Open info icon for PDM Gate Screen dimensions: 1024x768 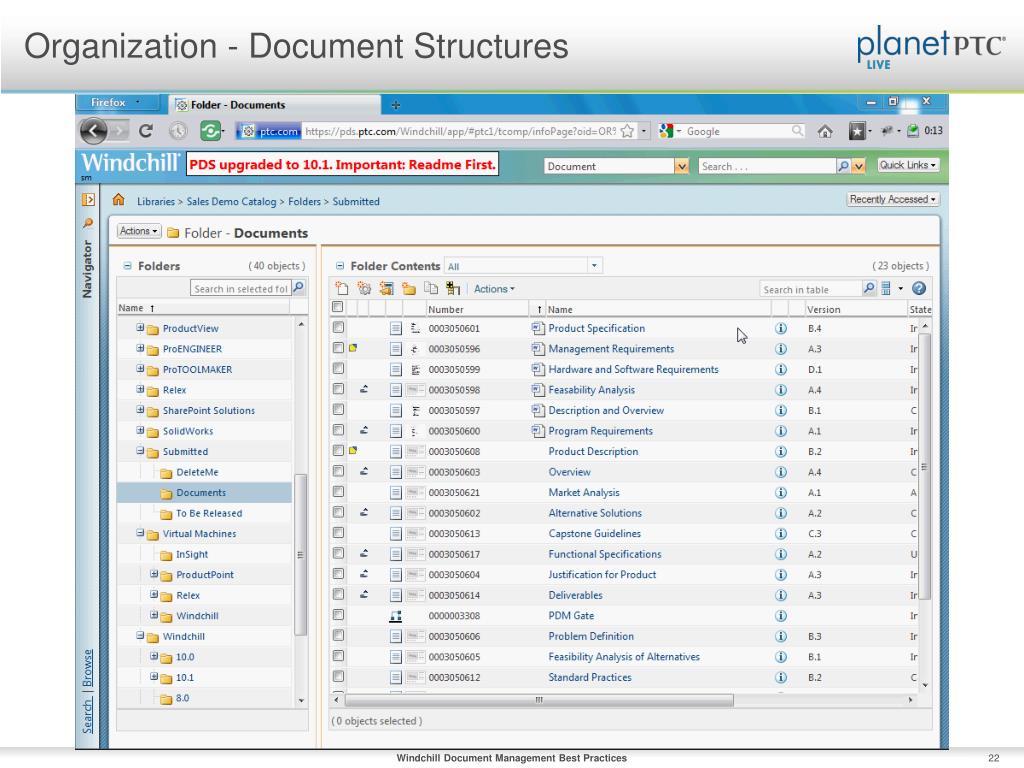tap(780, 616)
